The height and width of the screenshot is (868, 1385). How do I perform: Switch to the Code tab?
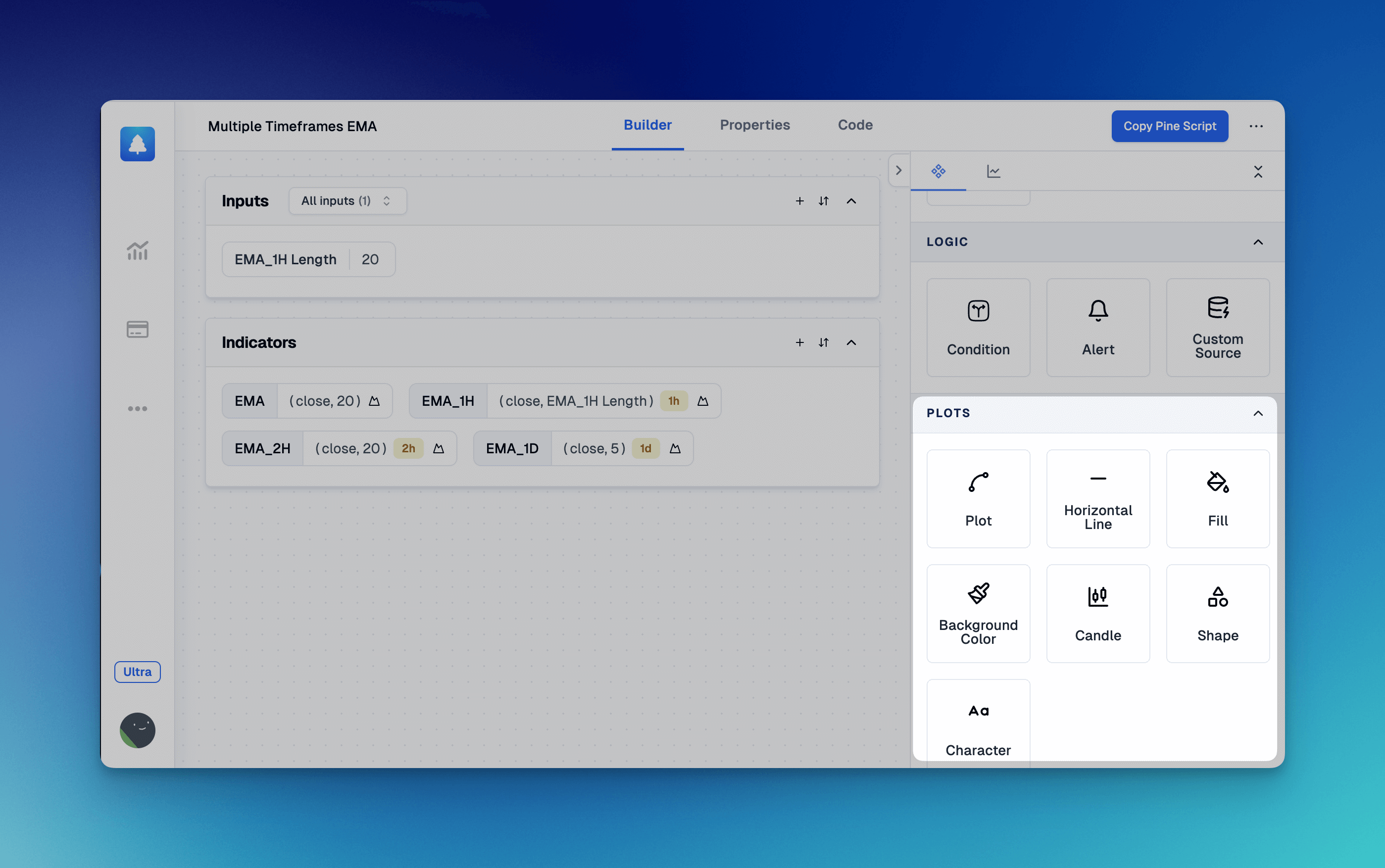point(855,125)
